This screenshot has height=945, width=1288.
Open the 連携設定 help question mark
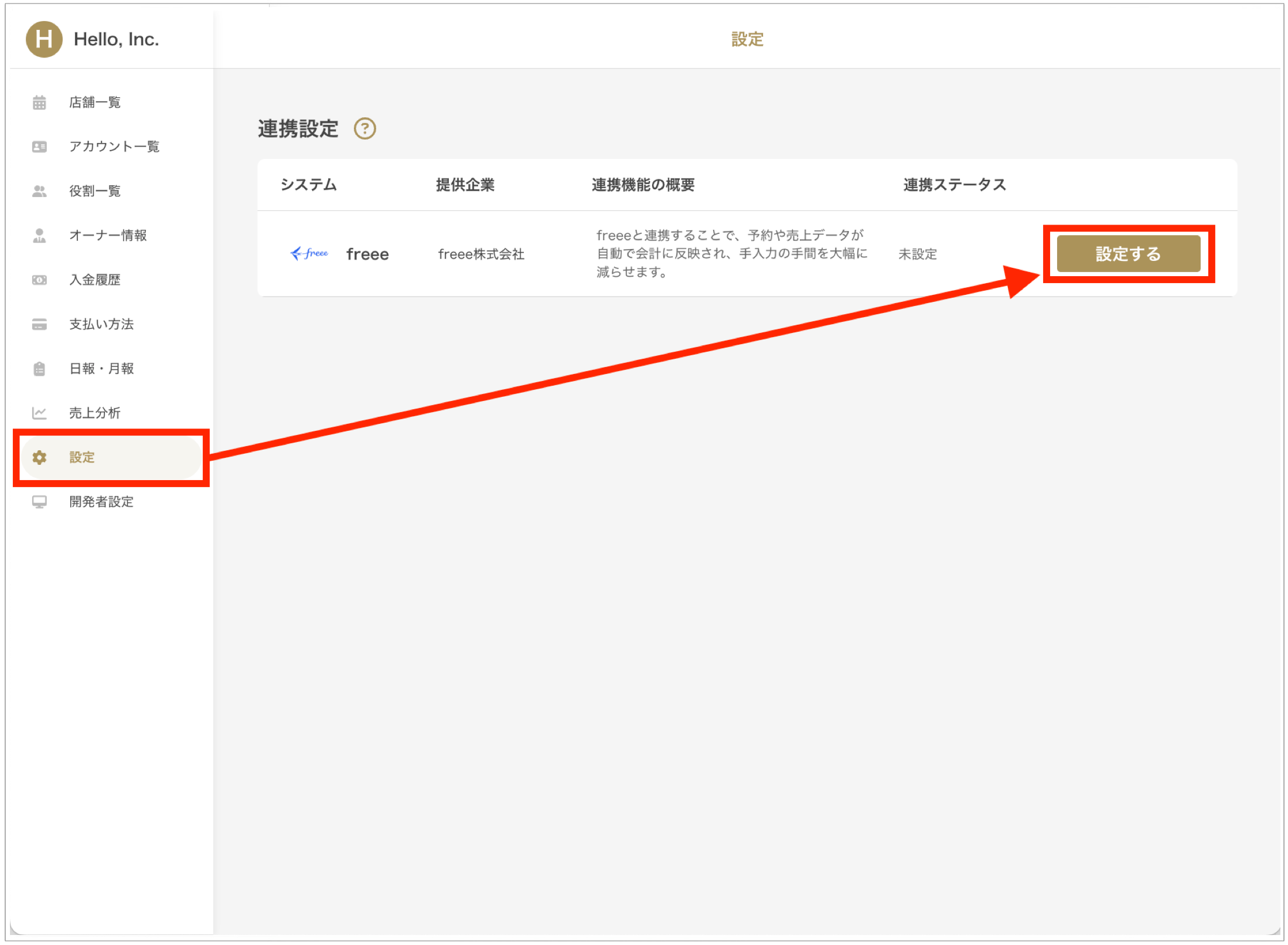click(364, 128)
